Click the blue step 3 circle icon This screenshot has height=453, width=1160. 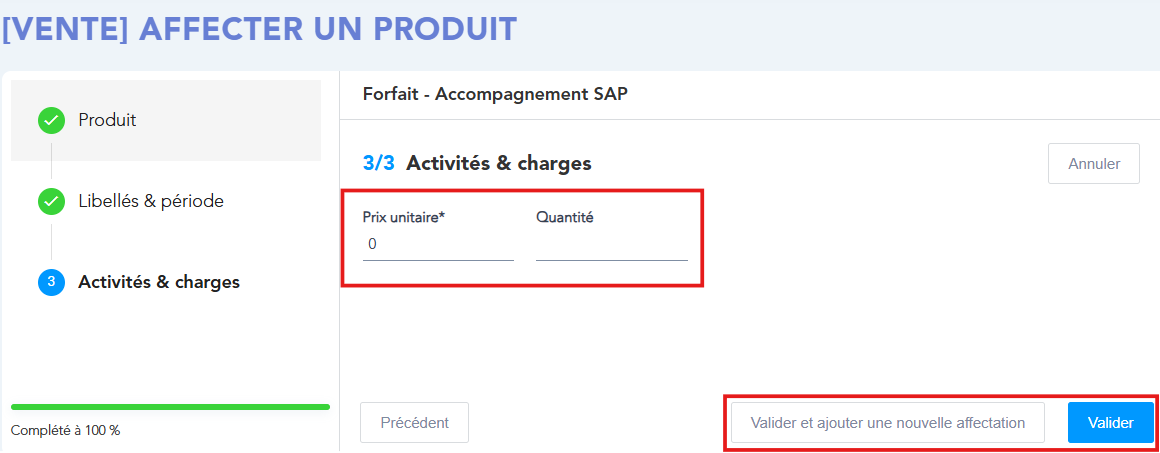51,283
